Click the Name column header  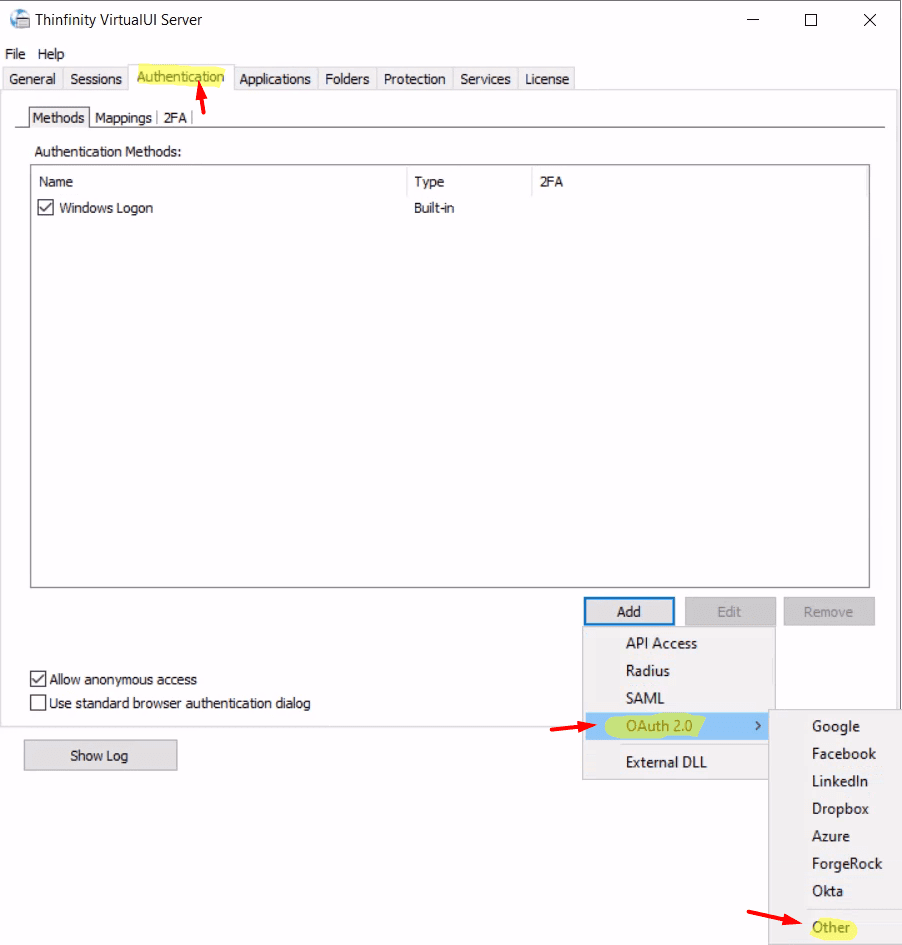pyautogui.click(x=55, y=181)
